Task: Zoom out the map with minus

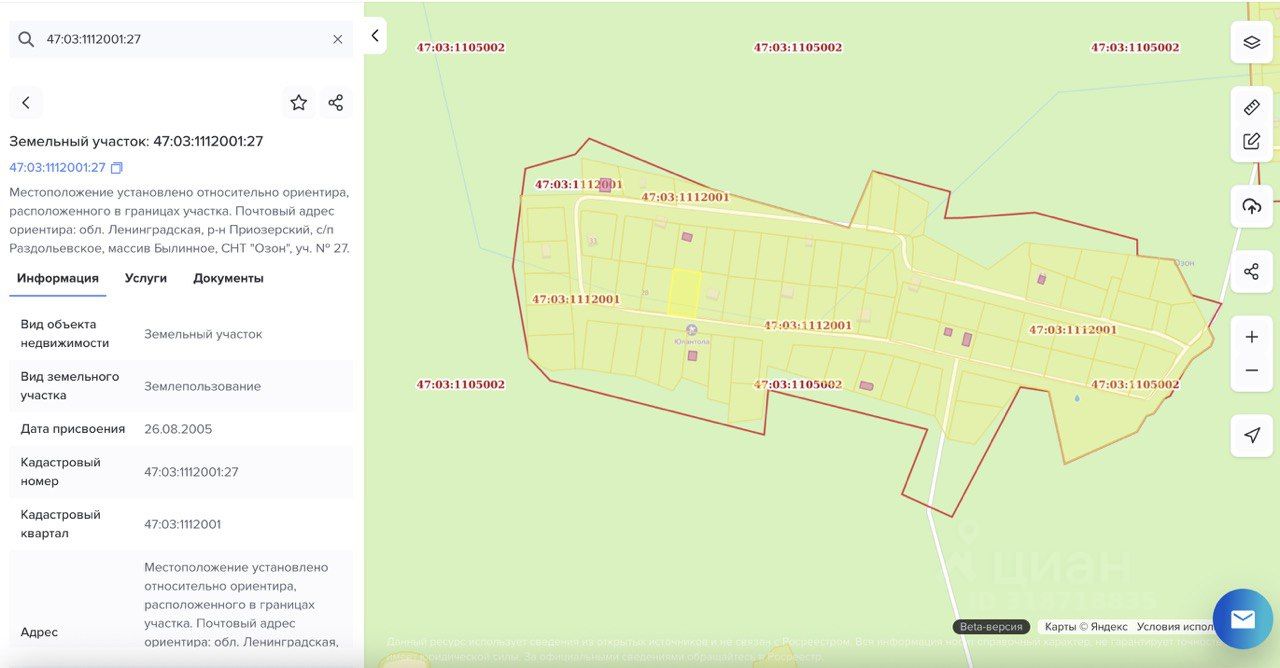Action: click(1251, 371)
